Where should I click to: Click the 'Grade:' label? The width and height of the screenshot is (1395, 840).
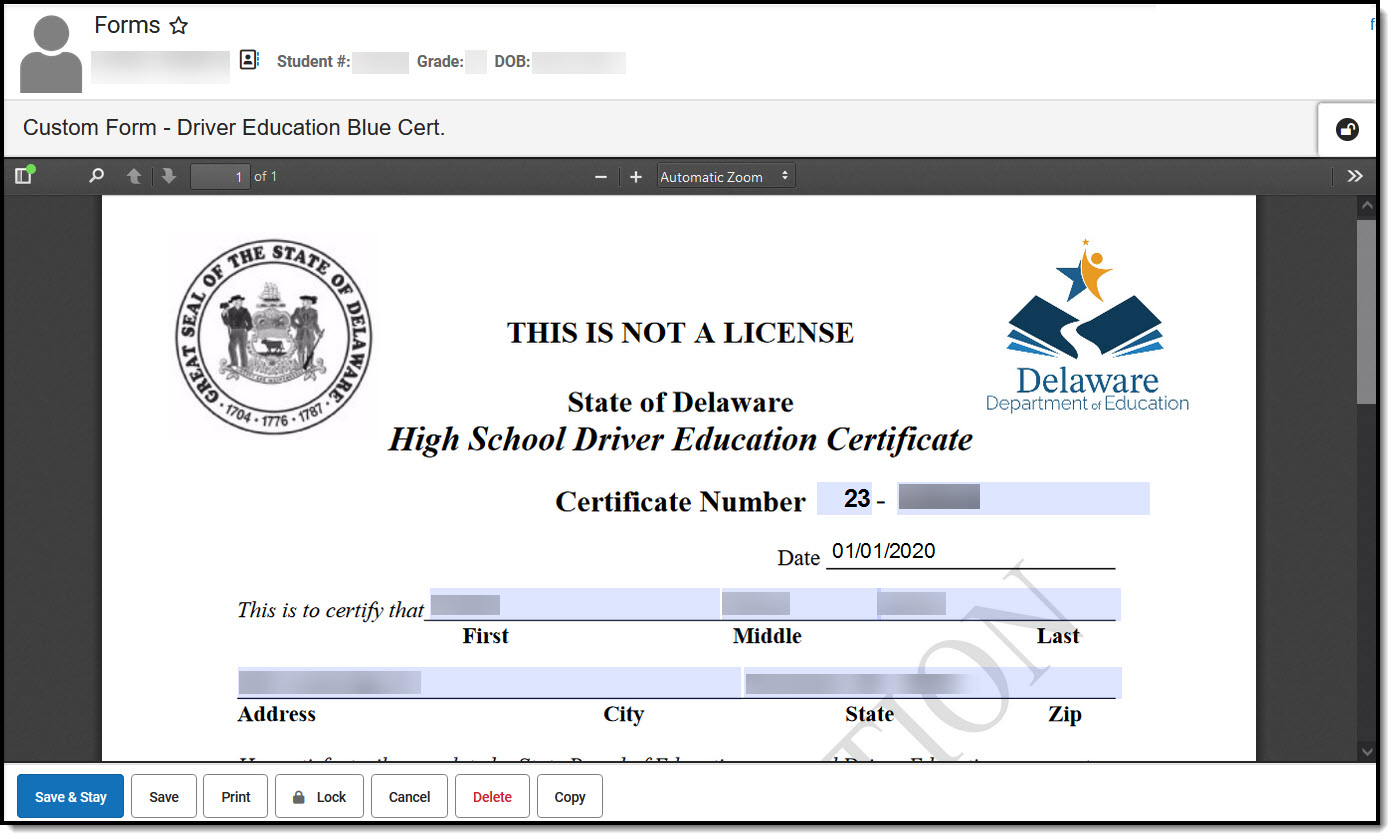(440, 61)
